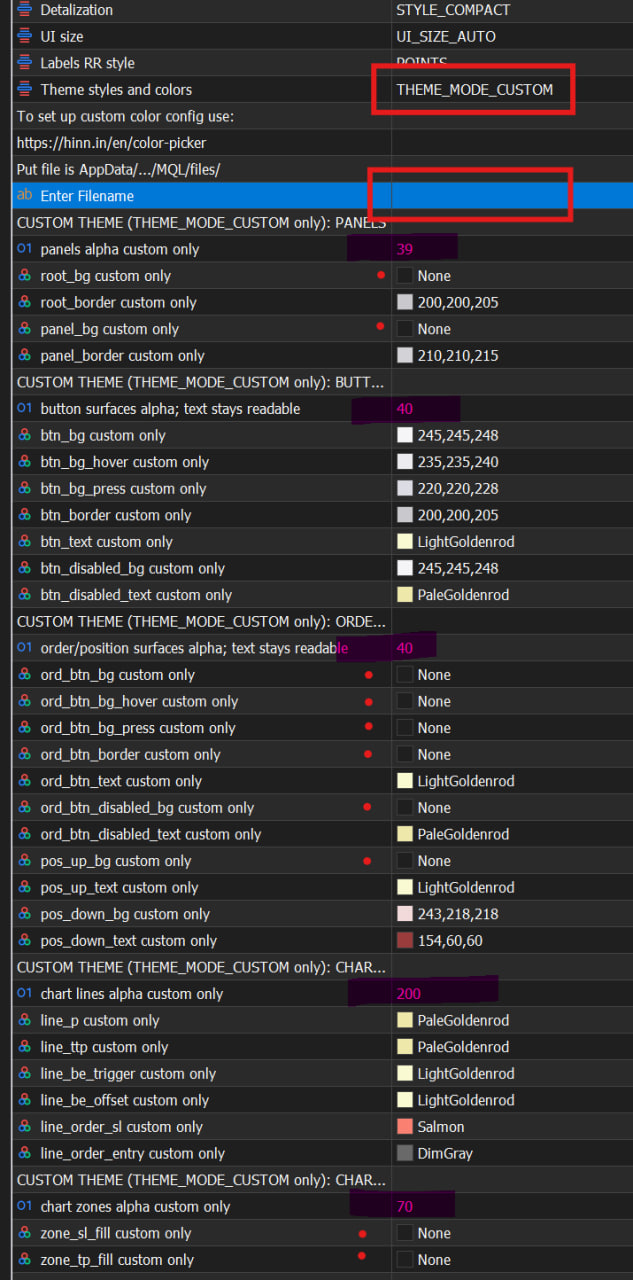This screenshot has width=633, height=1280.
Task: Click the color type icon beside root_border
Action: (x=25, y=302)
